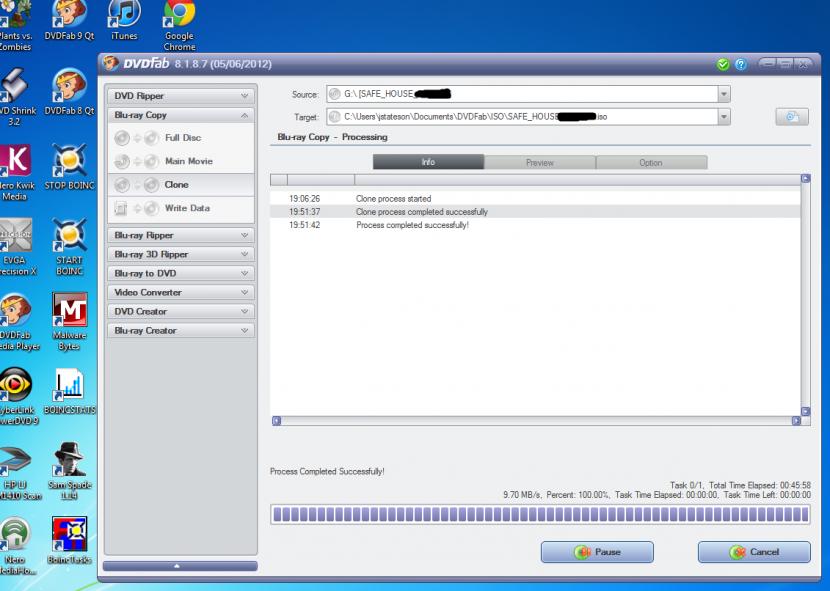Click the folder browse button beside Target
830x591 pixels.
pyautogui.click(x=792, y=117)
